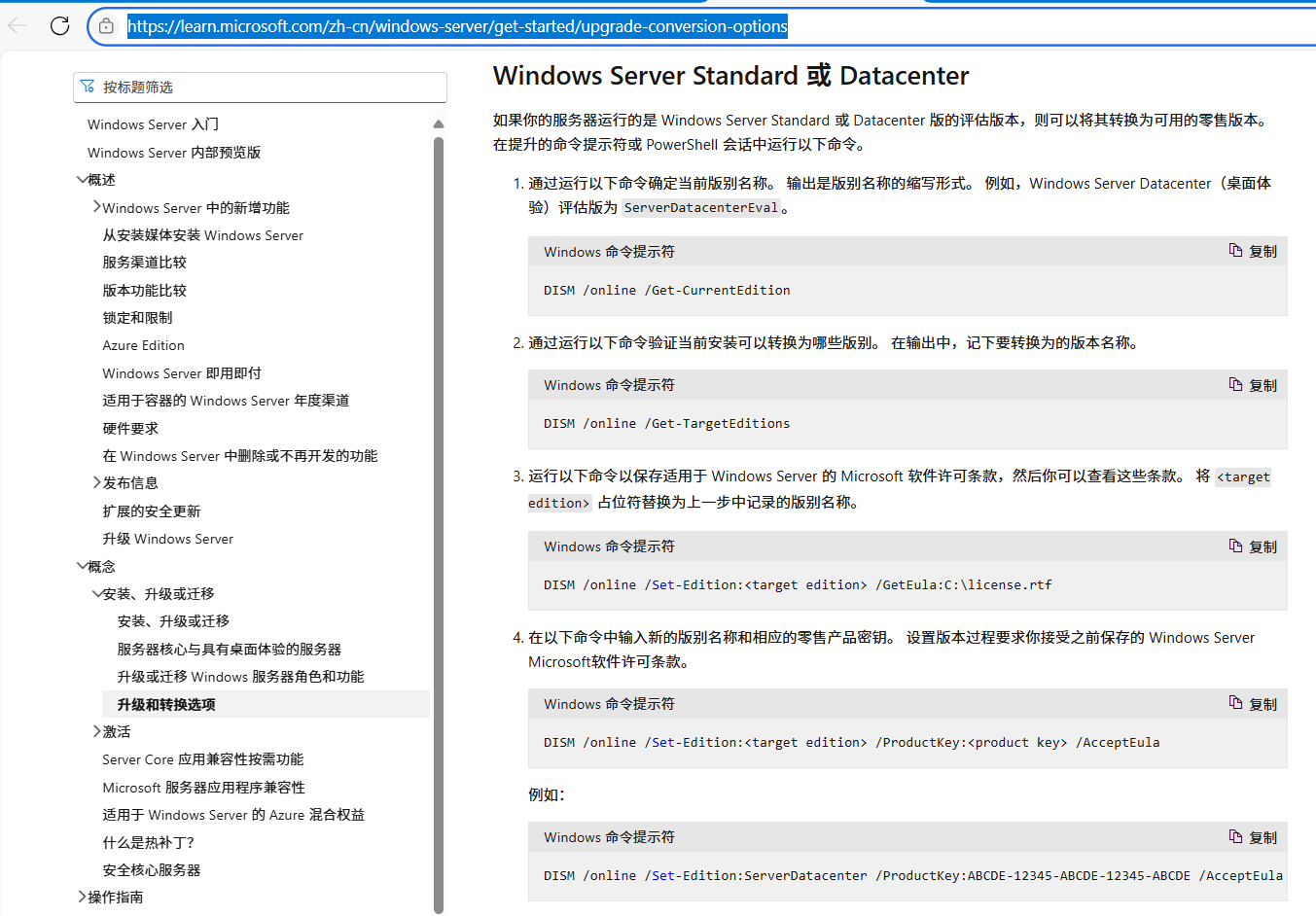Open 适用于 Windows Server 的 Azure 混合权益
This screenshot has width=1316, height=916.
[233, 815]
